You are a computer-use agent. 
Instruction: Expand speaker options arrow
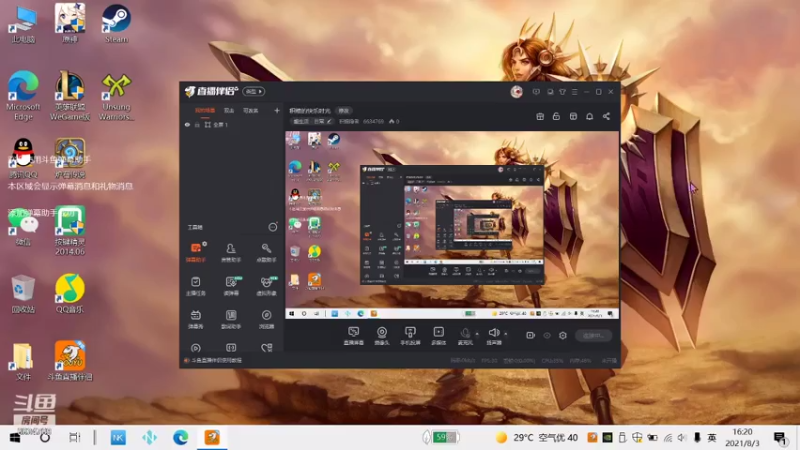coord(506,334)
